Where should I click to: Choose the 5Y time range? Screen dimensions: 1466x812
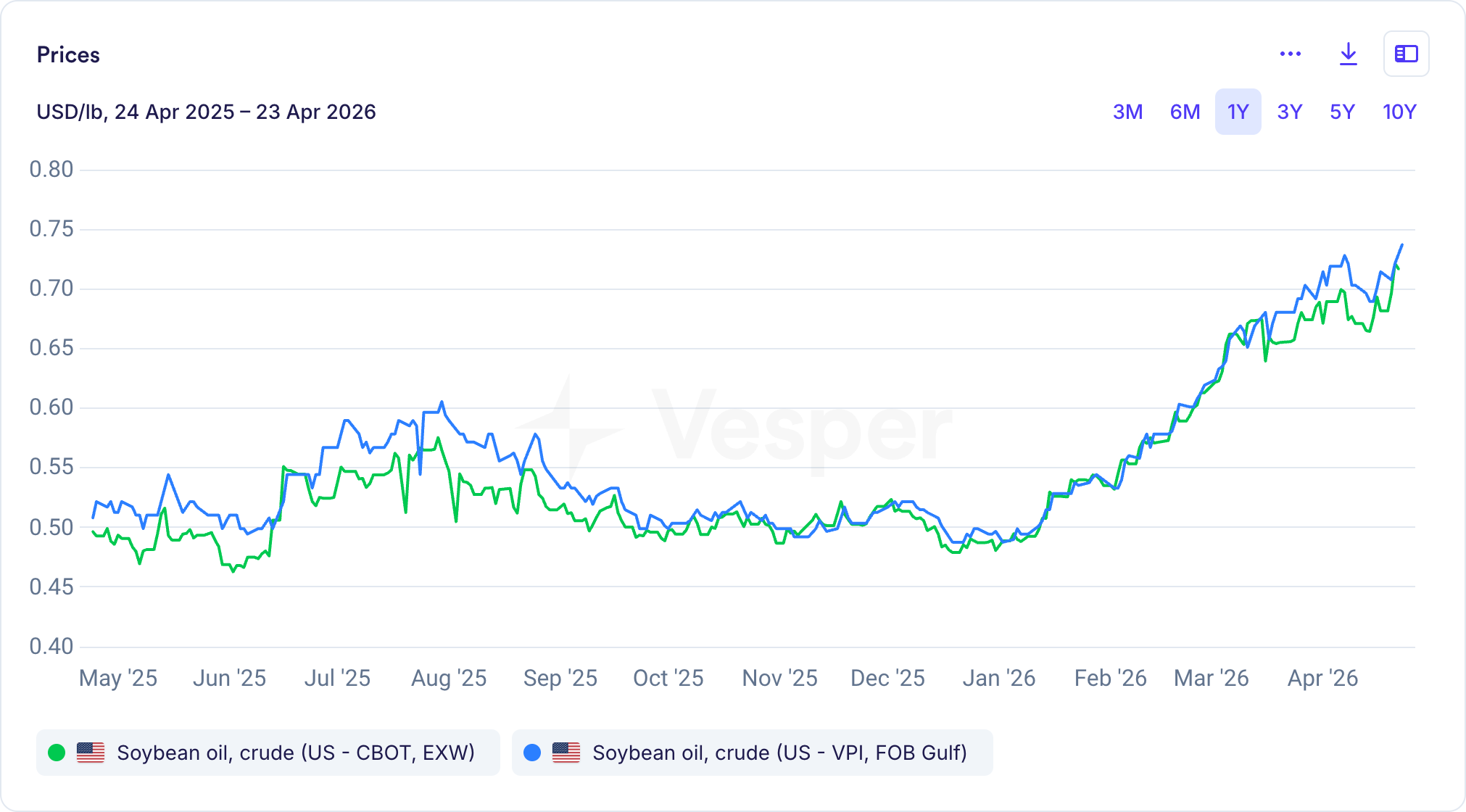(1342, 112)
